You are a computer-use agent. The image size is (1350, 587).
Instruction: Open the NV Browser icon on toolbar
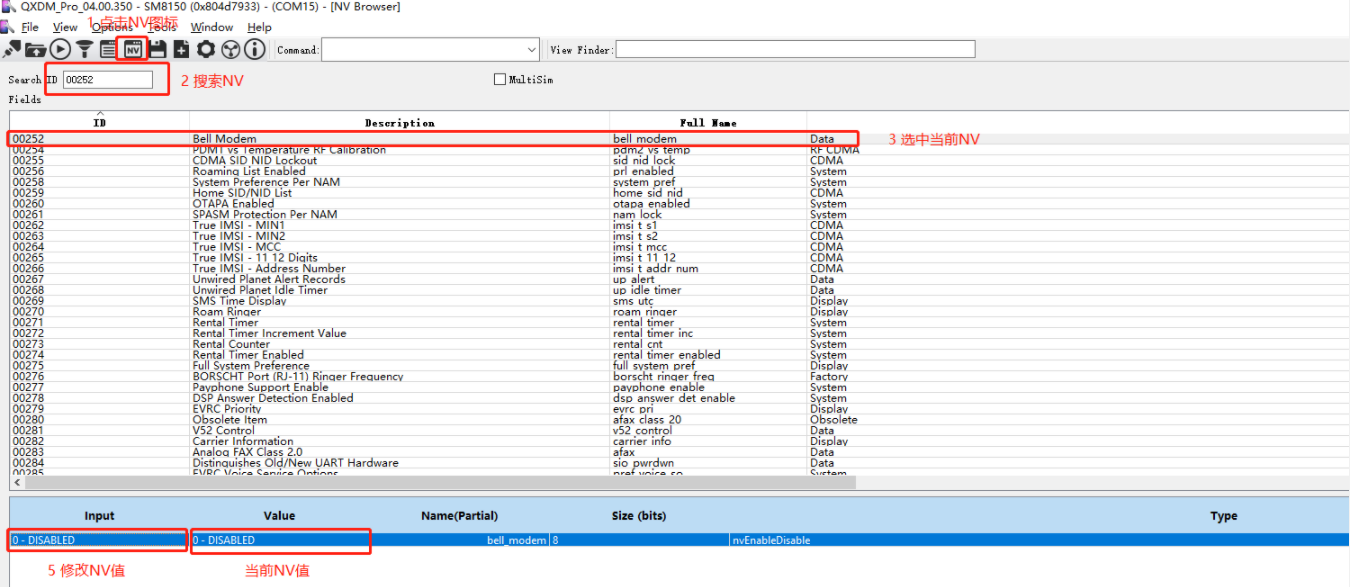tap(132, 48)
